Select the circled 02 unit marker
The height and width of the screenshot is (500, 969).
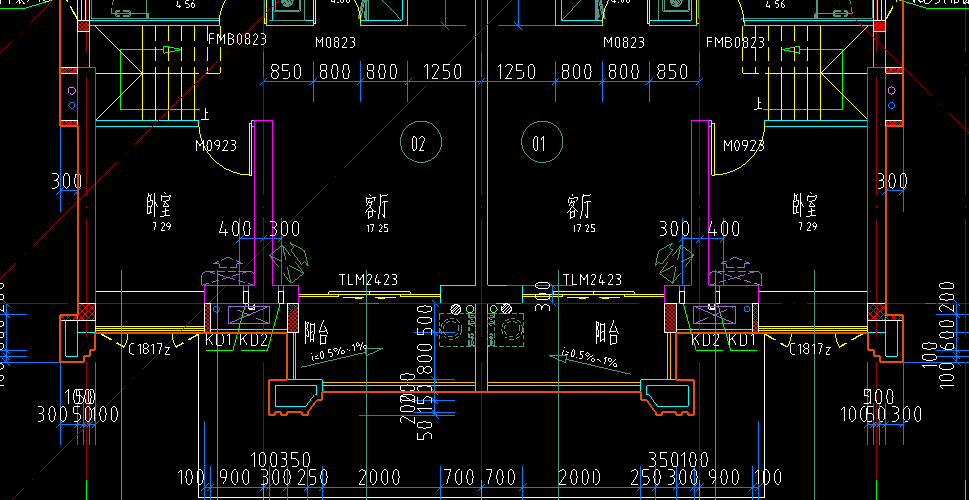tap(421, 143)
